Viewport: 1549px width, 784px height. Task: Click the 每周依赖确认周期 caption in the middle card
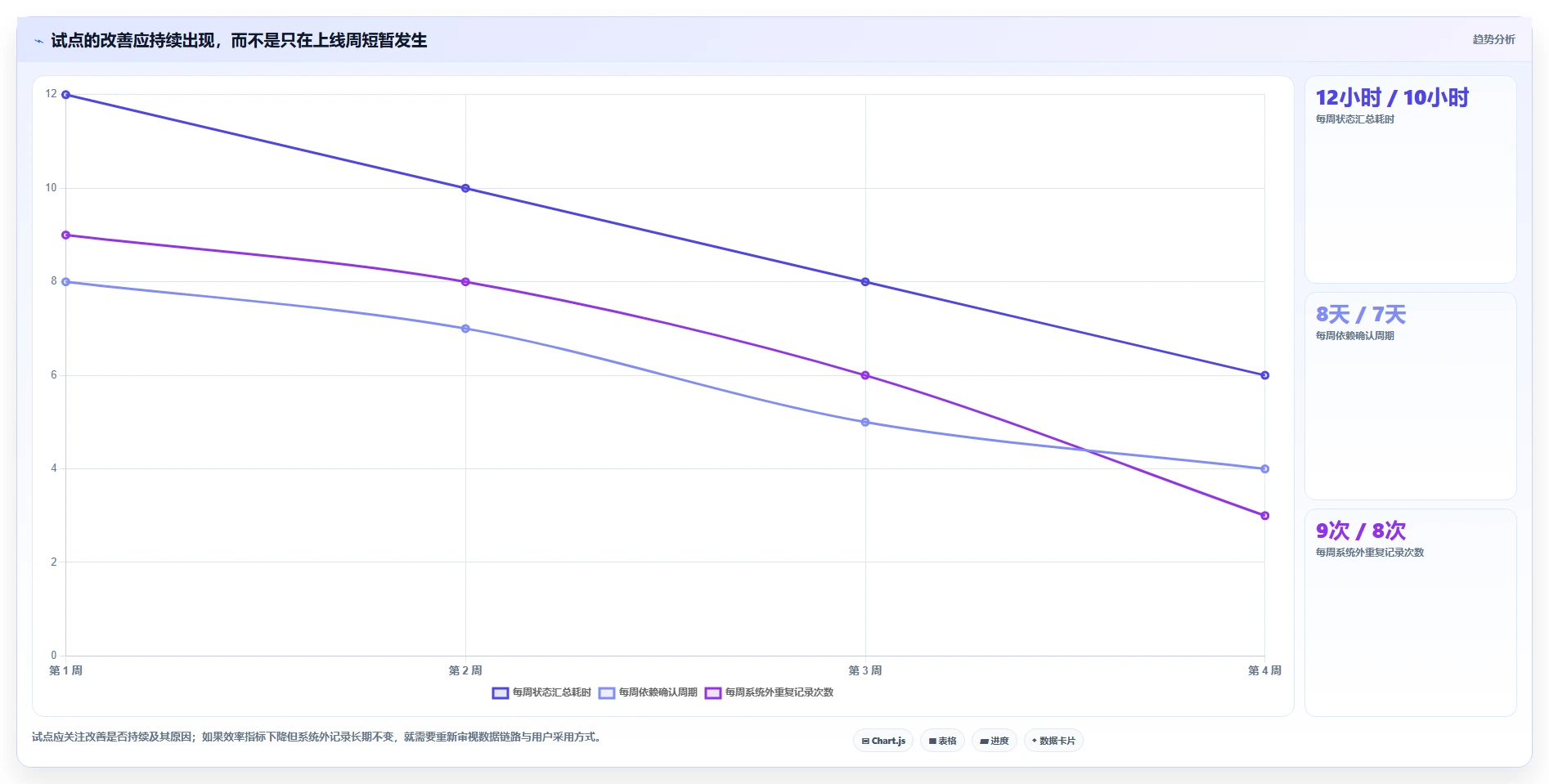point(1354,336)
